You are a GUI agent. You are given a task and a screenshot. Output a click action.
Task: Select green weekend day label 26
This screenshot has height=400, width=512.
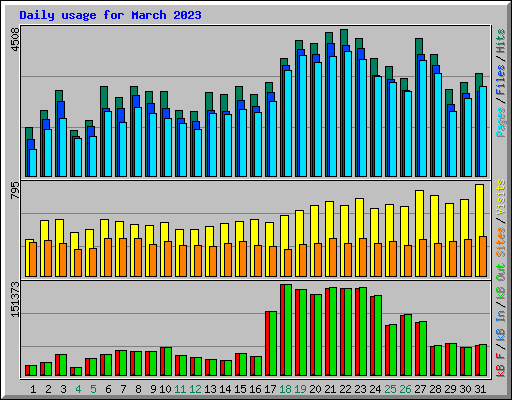[x=405, y=389]
